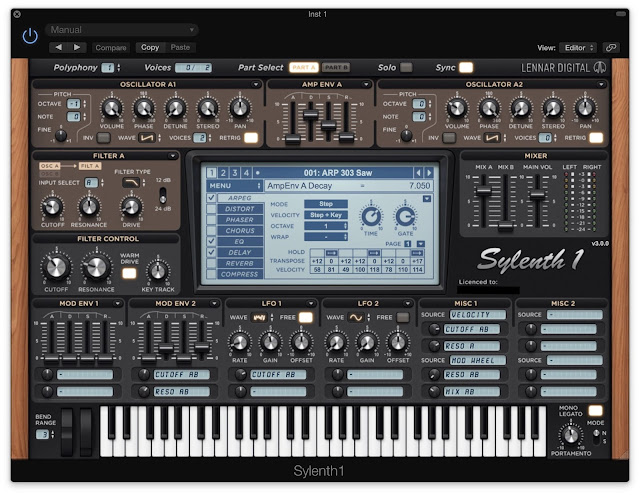Image resolution: width=640 pixels, height=495 pixels.
Task: Click LFO 2 sine wave selector
Action: (x=356, y=317)
